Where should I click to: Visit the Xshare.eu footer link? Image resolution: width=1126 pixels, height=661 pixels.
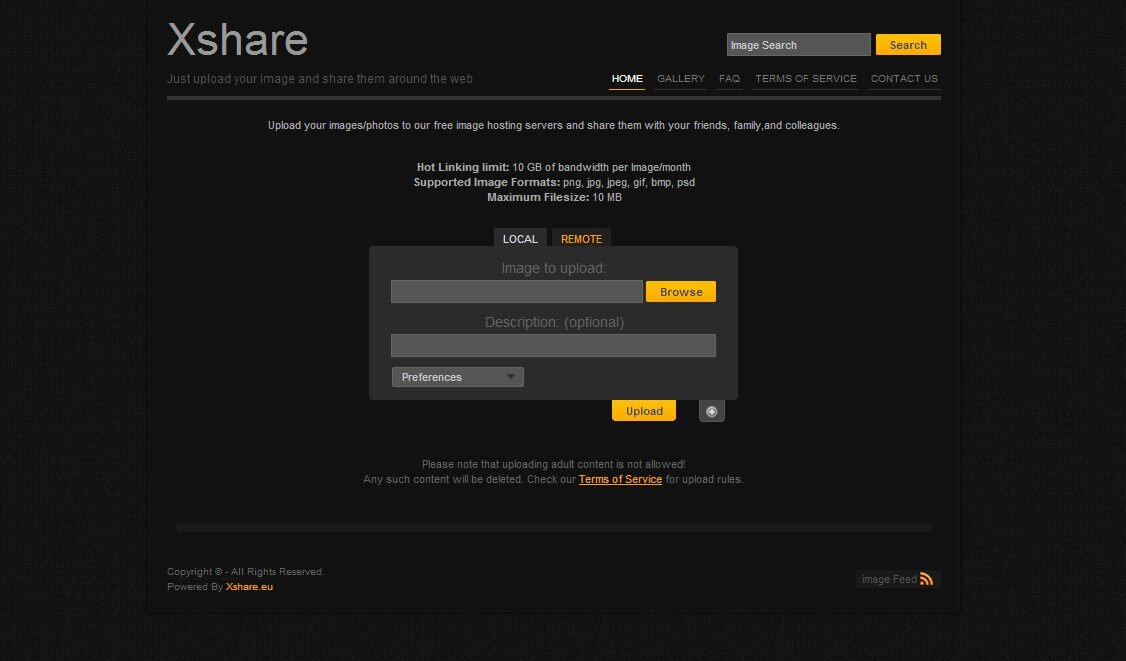coord(249,587)
